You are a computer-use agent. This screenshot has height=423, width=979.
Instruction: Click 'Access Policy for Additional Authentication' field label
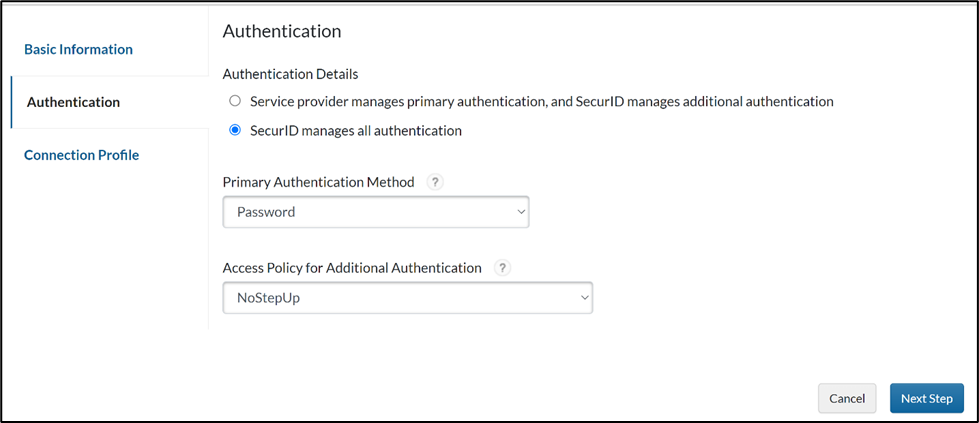[352, 268]
